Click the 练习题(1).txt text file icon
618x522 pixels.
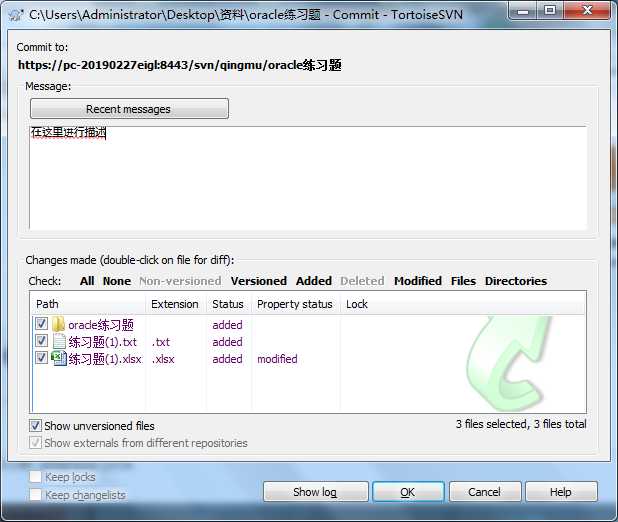click(59, 341)
